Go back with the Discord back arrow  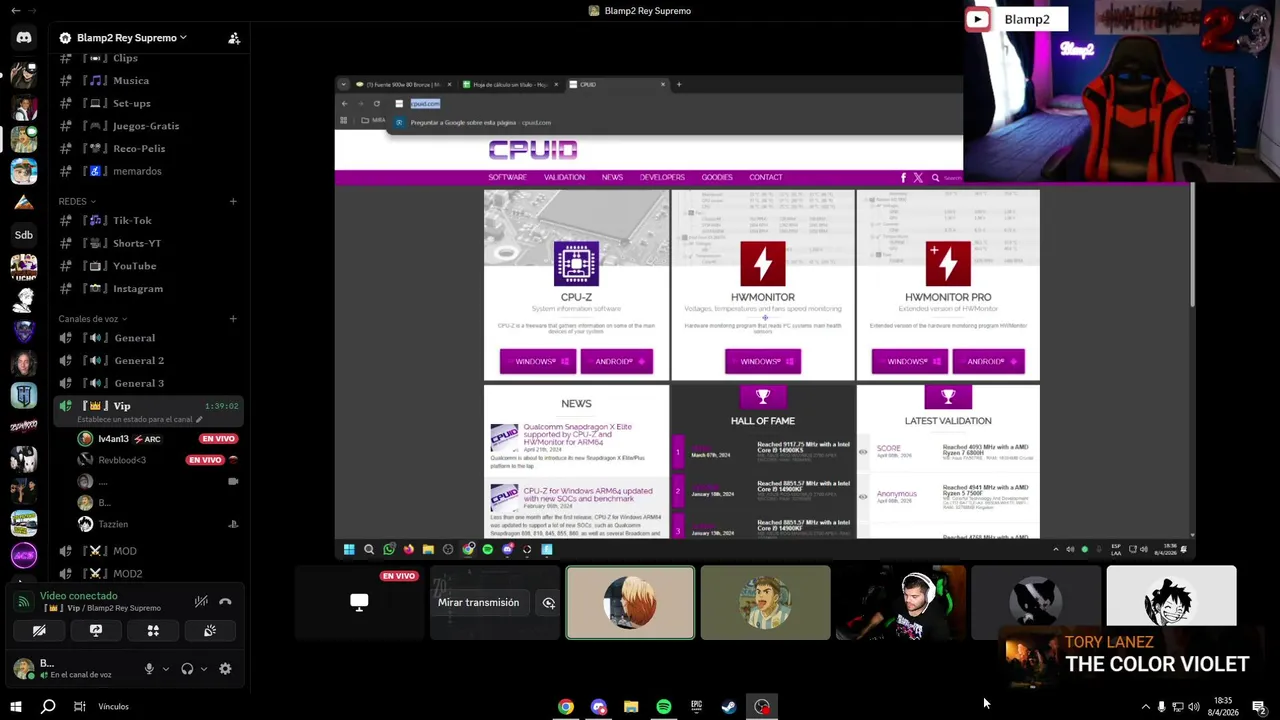(x=15, y=10)
